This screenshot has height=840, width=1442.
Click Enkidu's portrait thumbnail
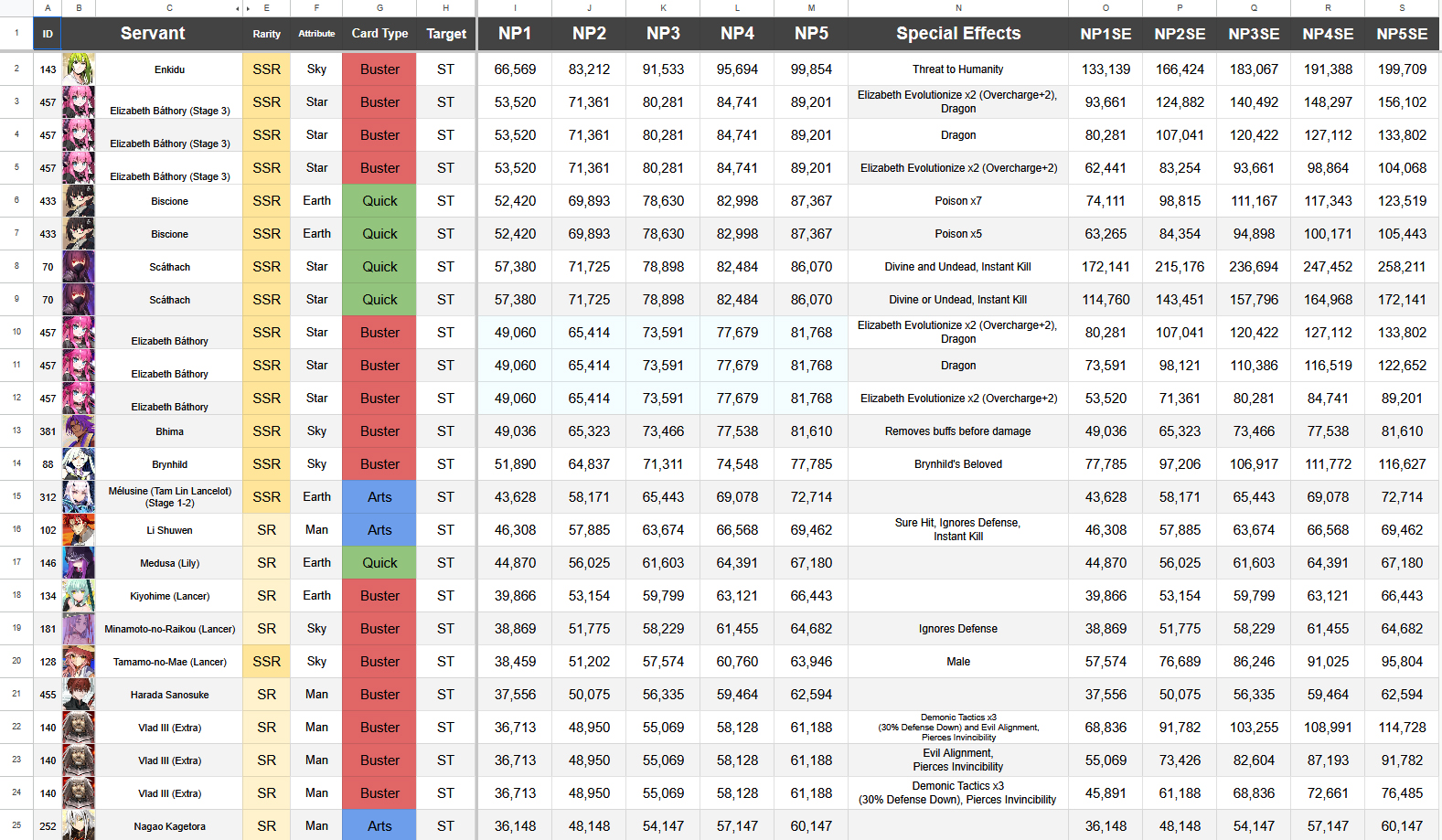[x=79, y=69]
